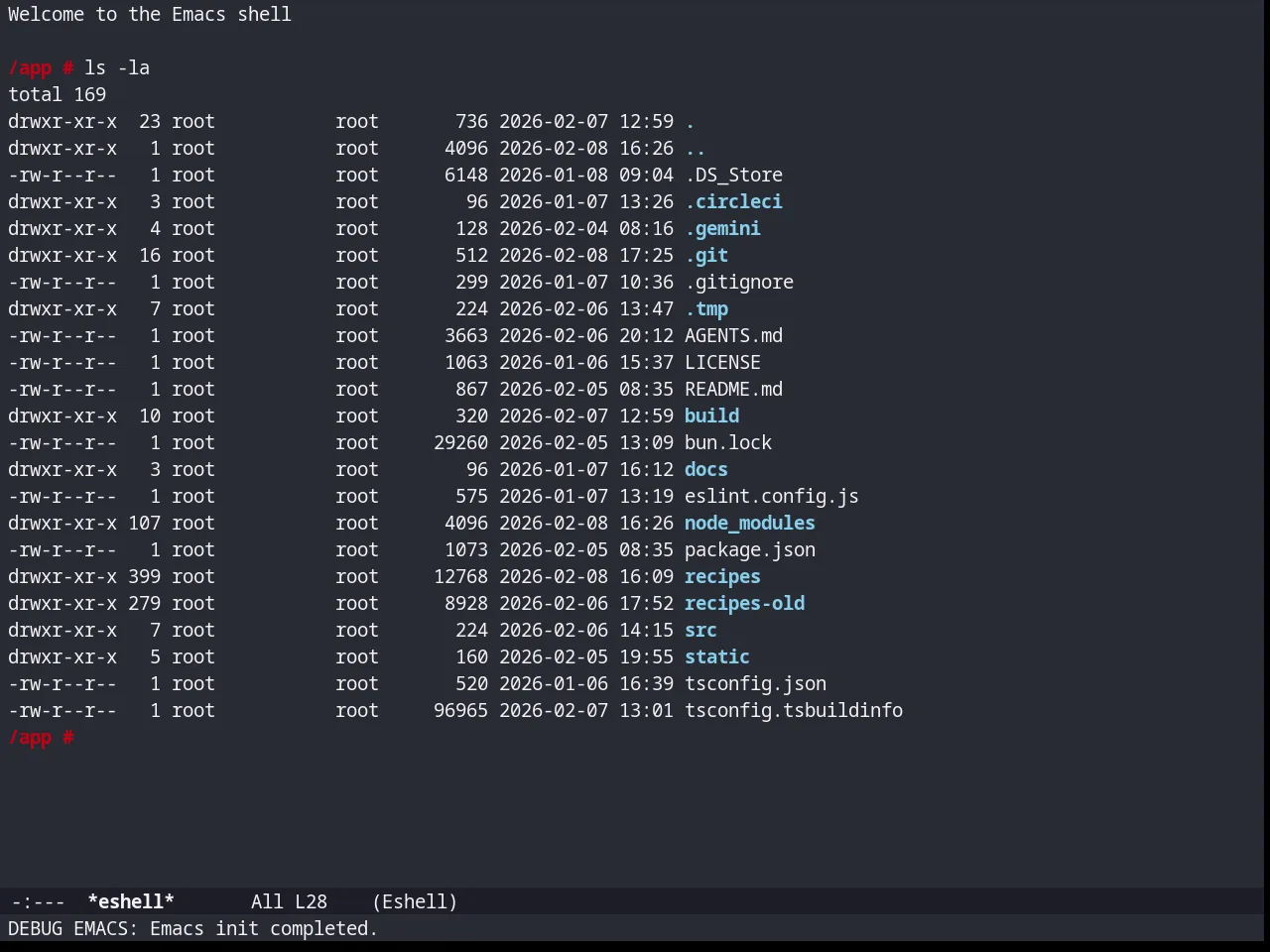
Task: Click the All position indicator in mode line
Action: [x=267, y=901]
